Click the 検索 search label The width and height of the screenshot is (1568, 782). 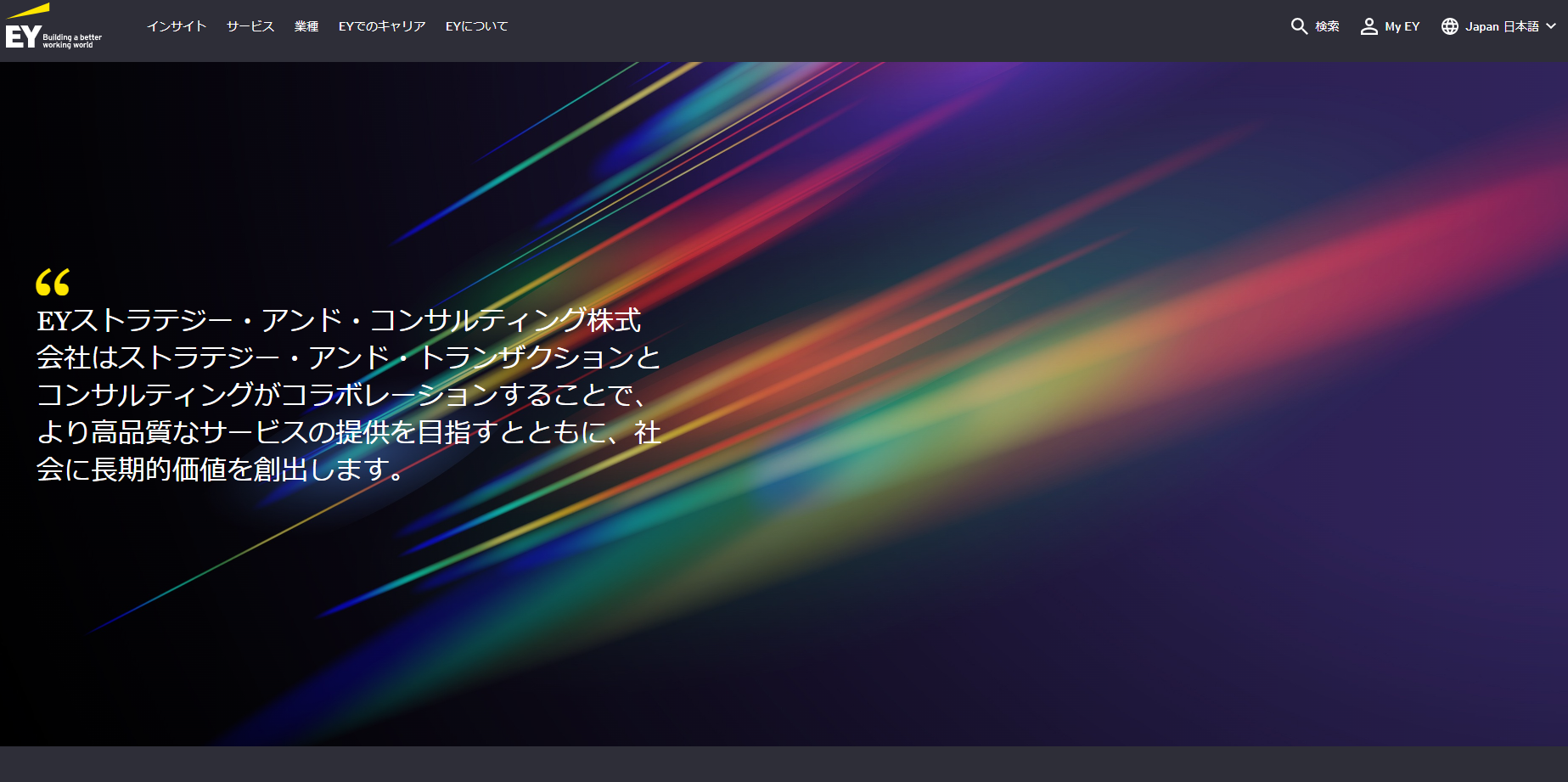[x=1327, y=26]
